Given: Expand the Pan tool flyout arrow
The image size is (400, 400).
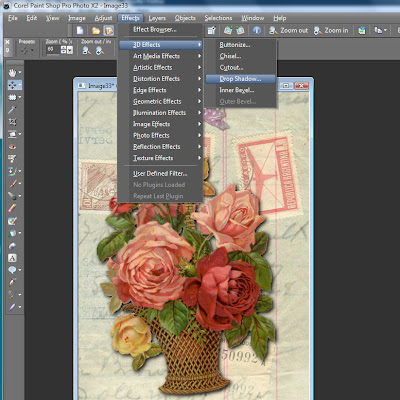Looking at the screenshot, I should pyautogui.click(x=20, y=72).
